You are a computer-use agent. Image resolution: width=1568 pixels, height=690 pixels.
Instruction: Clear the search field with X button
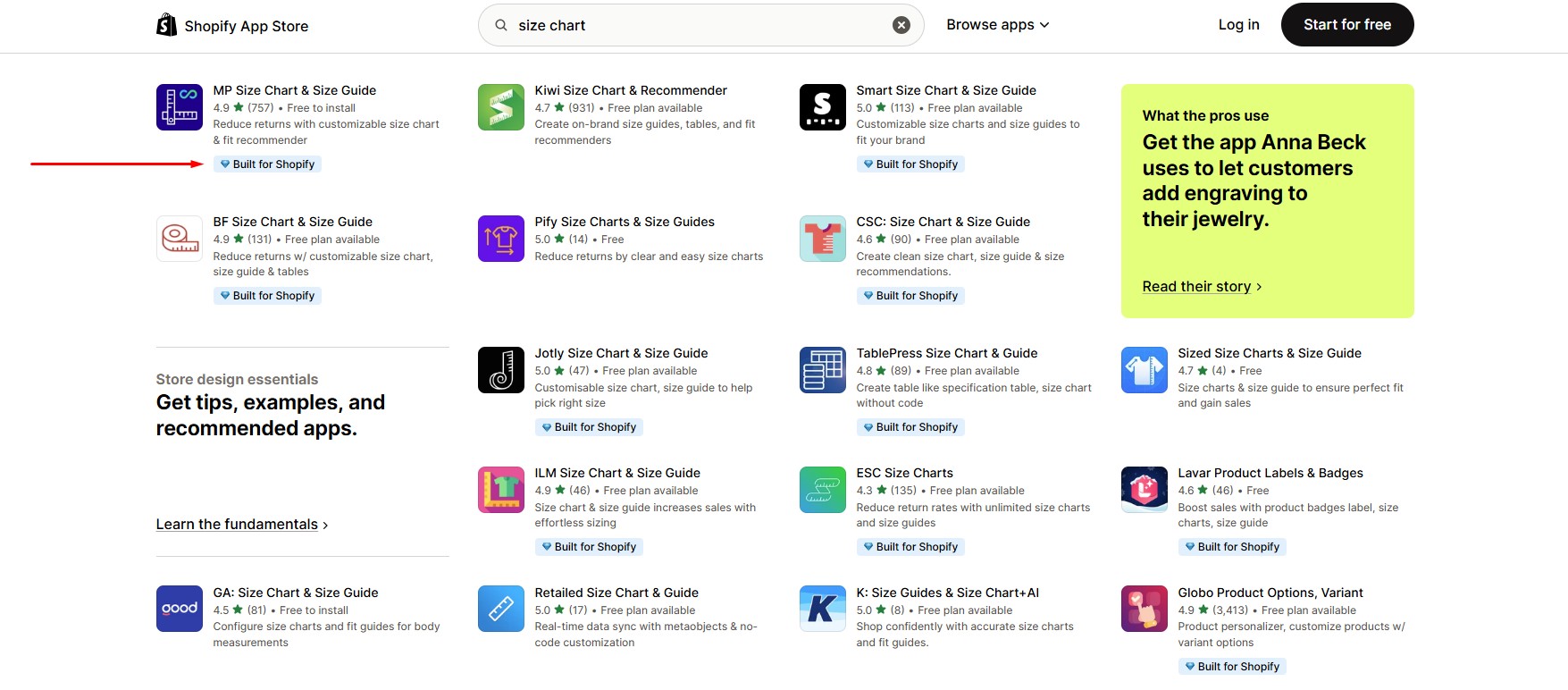pyautogui.click(x=901, y=25)
